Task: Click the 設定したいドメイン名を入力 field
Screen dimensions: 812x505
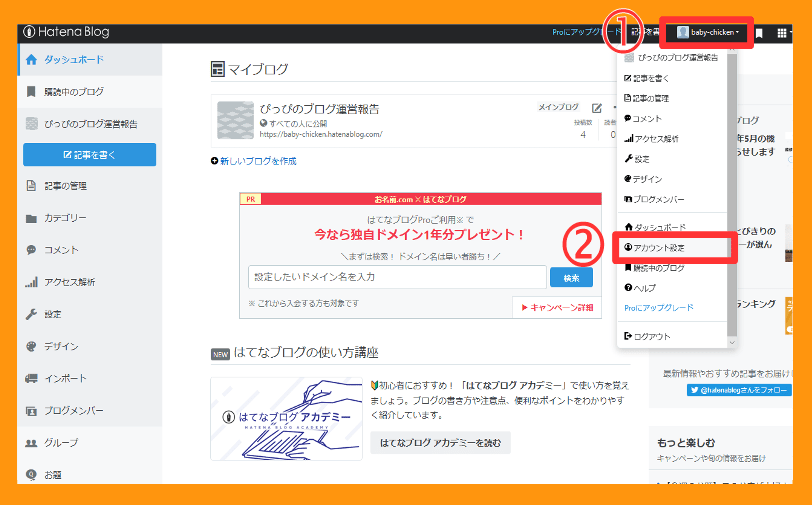Action: (397, 277)
